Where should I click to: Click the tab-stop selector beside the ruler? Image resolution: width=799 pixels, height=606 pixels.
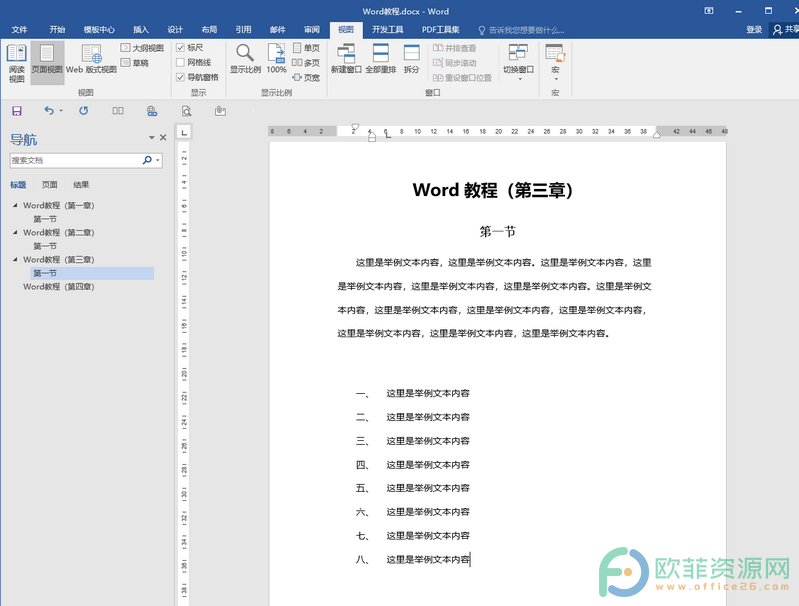pos(184,132)
